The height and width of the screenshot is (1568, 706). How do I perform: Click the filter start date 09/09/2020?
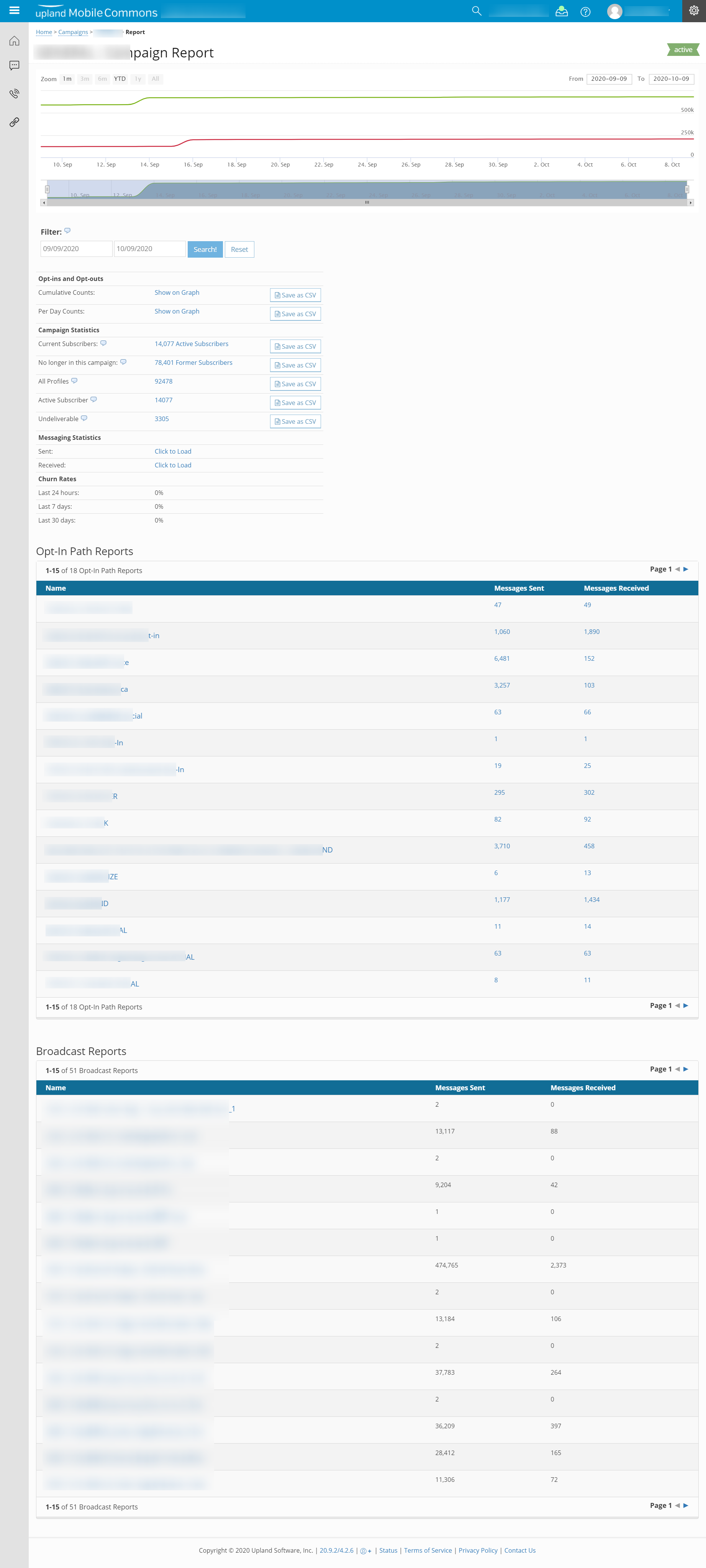(x=76, y=248)
